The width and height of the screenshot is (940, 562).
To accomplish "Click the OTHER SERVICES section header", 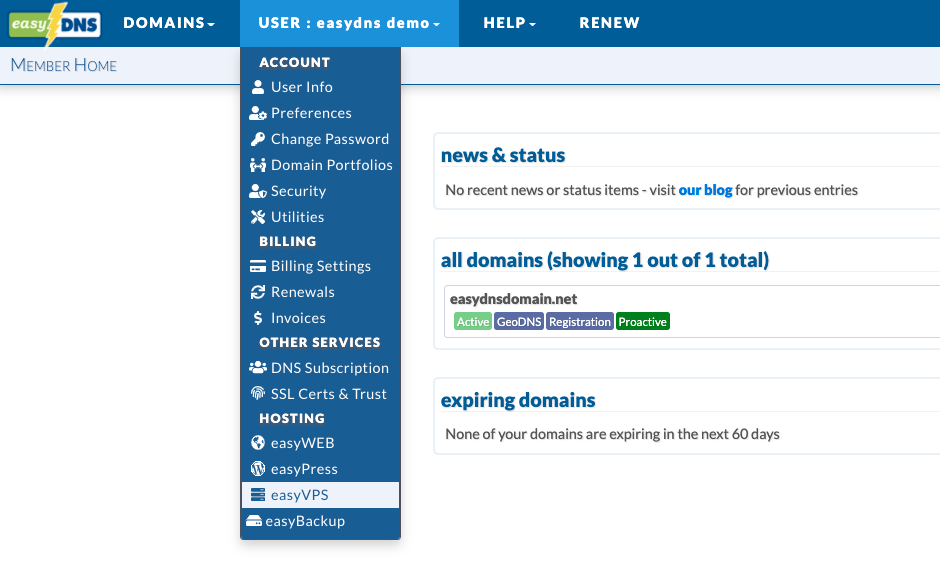I will 320,342.
